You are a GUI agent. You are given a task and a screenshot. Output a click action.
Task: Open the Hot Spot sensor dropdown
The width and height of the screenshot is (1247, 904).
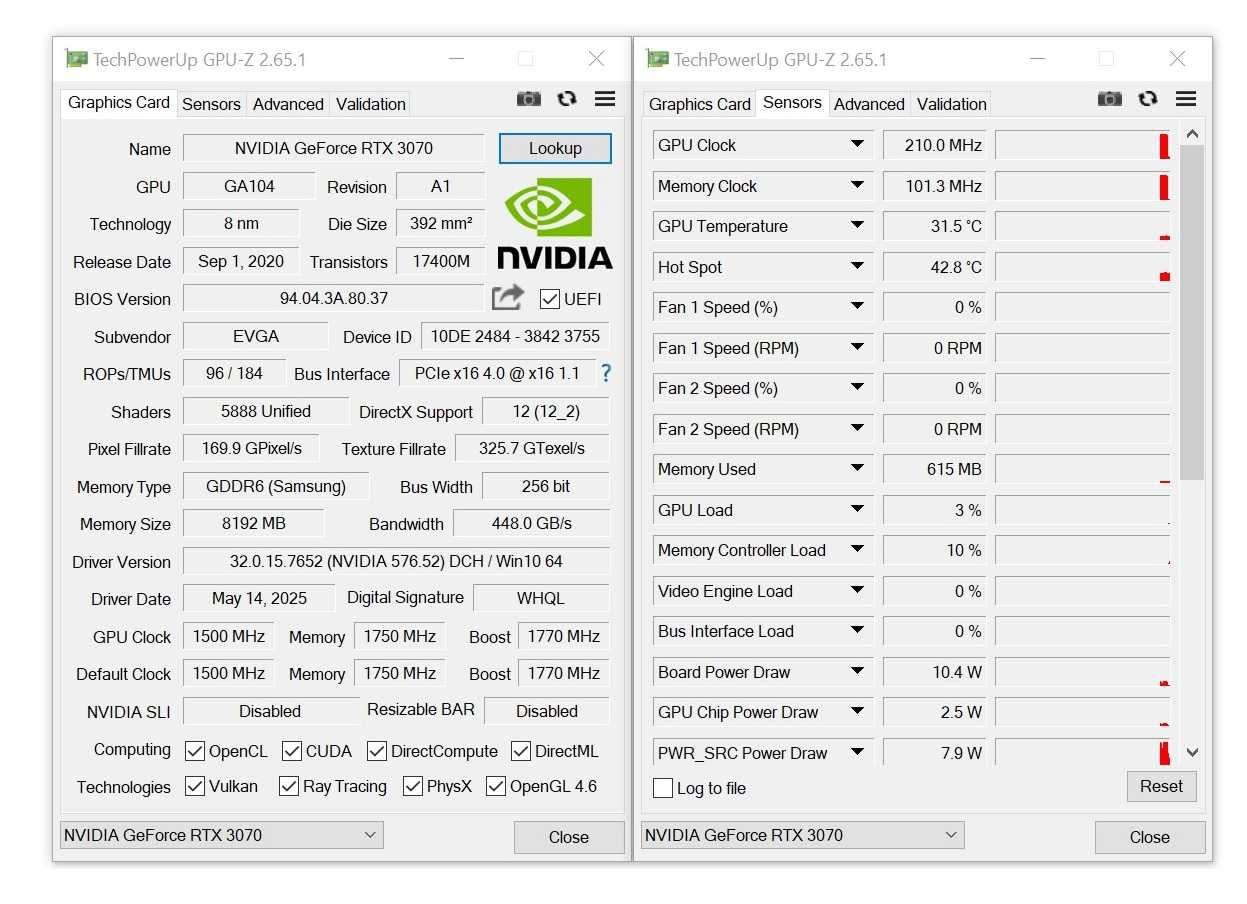(x=857, y=267)
